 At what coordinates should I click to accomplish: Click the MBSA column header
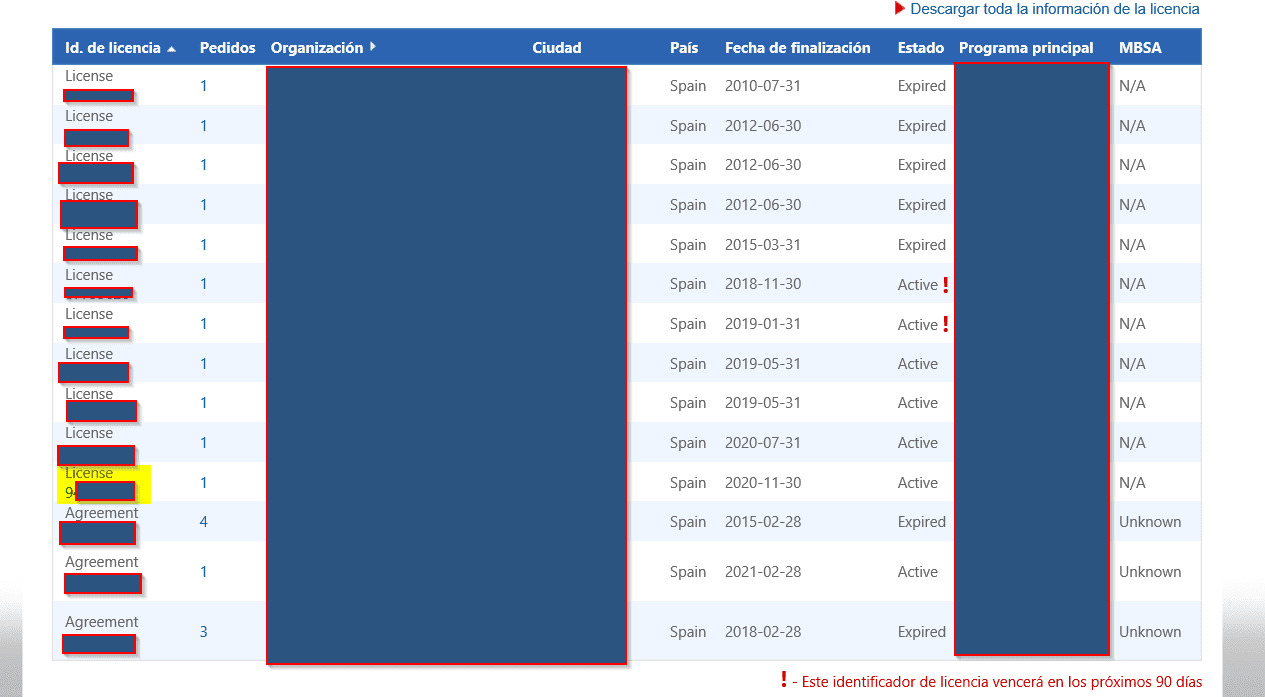[x=1140, y=48]
